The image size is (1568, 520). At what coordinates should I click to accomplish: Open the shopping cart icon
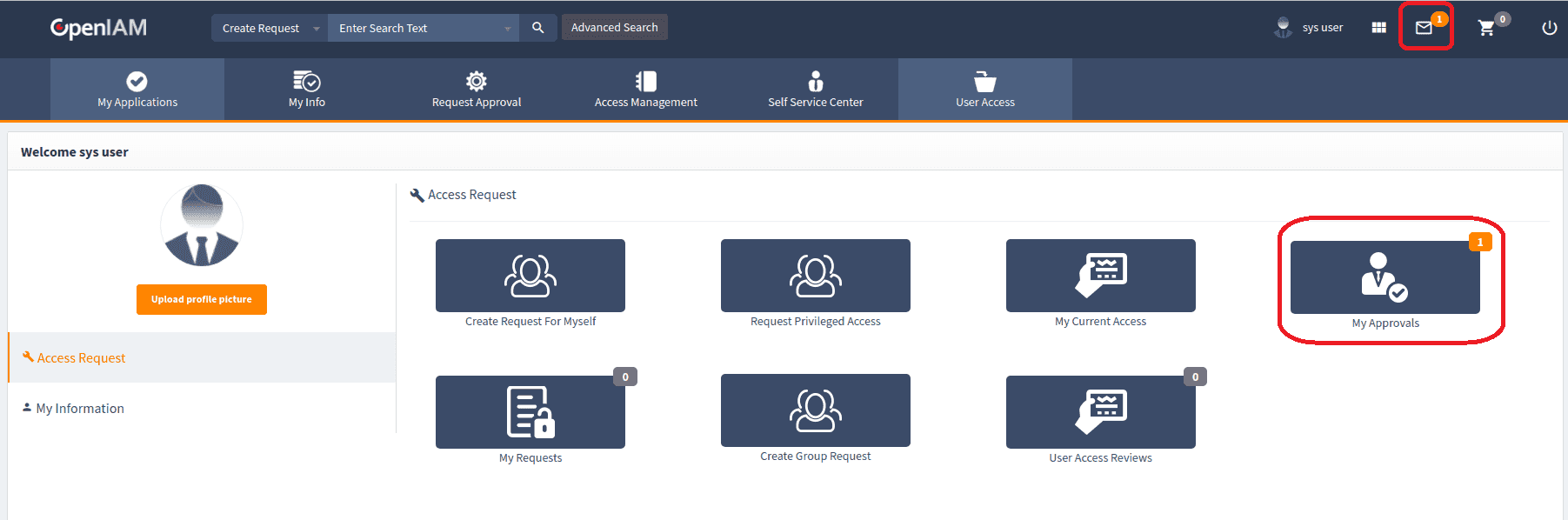tap(1486, 28)
